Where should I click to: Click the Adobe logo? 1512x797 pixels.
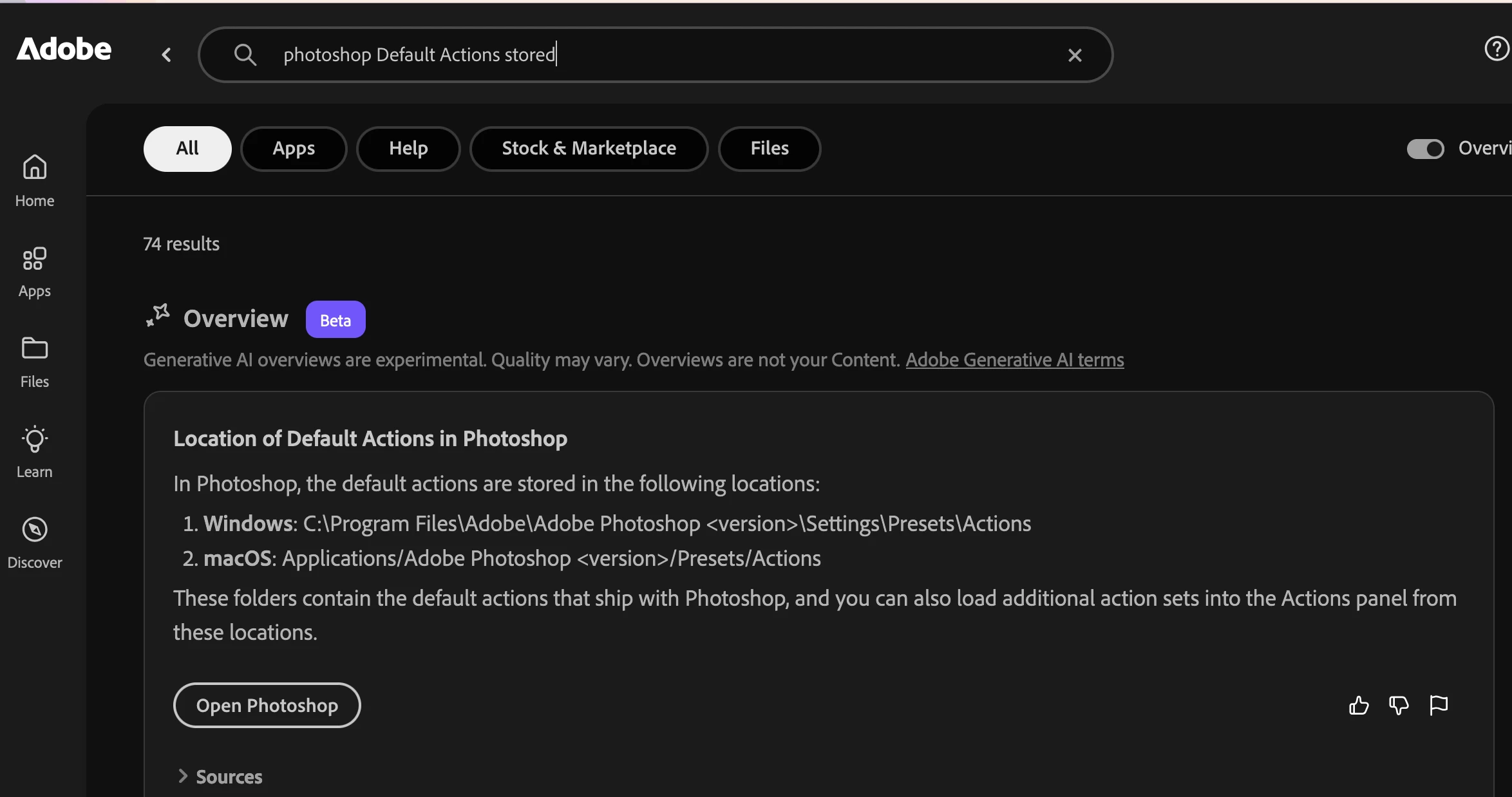[64, 49]
